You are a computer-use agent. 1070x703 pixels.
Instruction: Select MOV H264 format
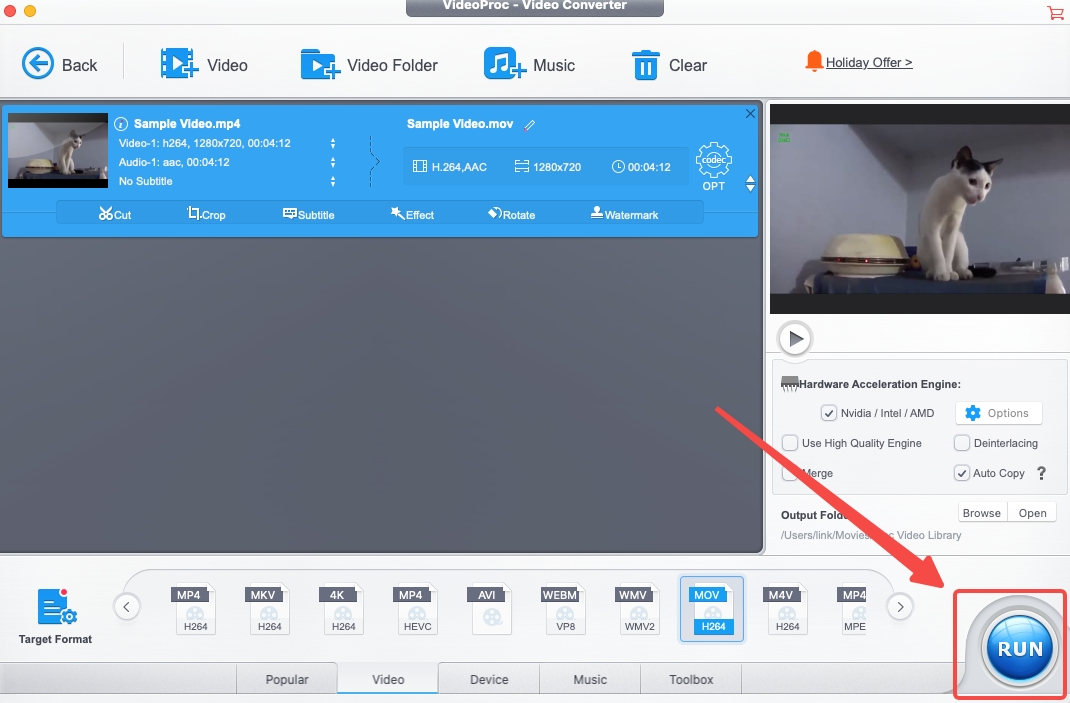coord(712,609)
